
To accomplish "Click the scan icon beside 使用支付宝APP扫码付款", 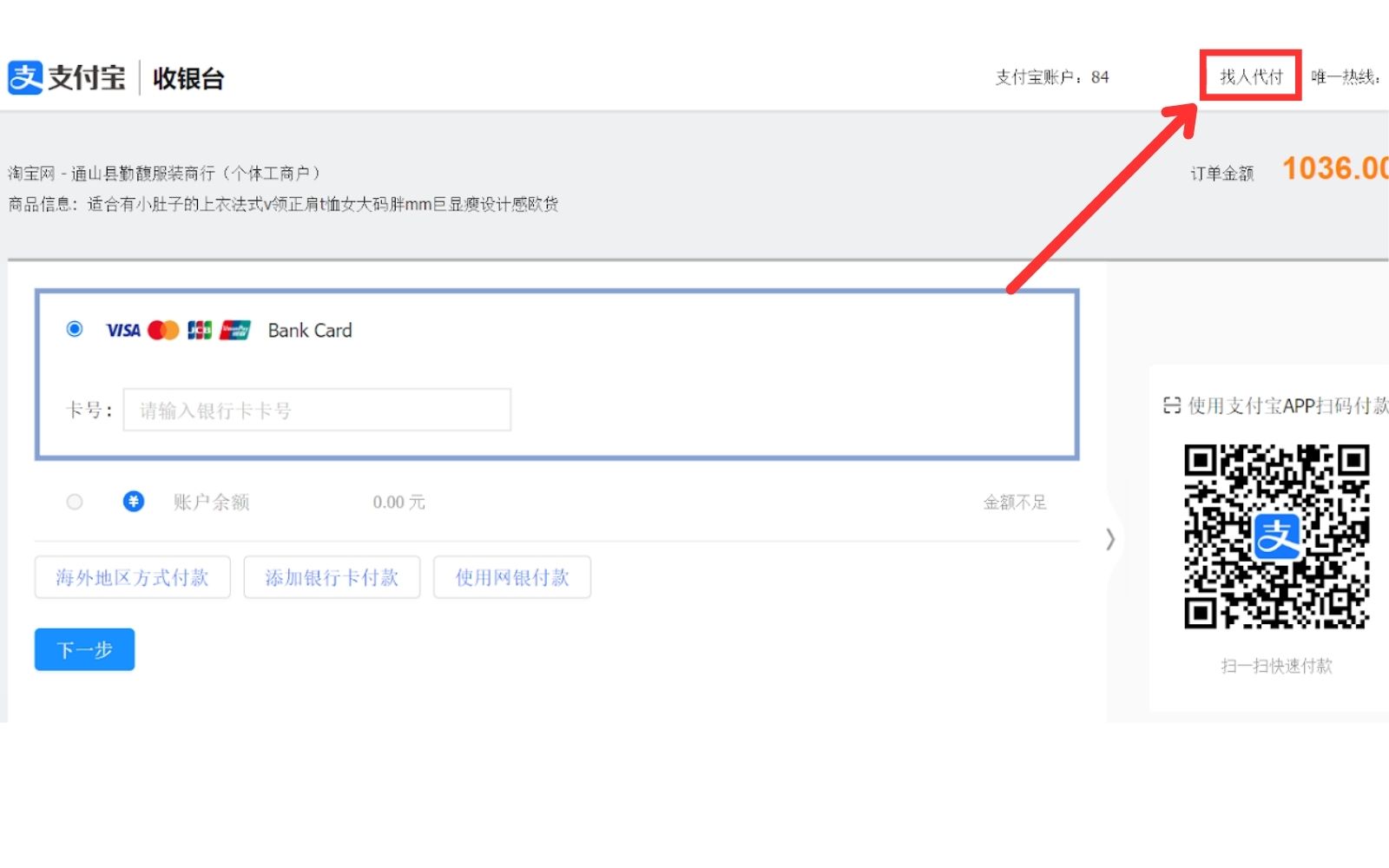I will coord(1172,405).
